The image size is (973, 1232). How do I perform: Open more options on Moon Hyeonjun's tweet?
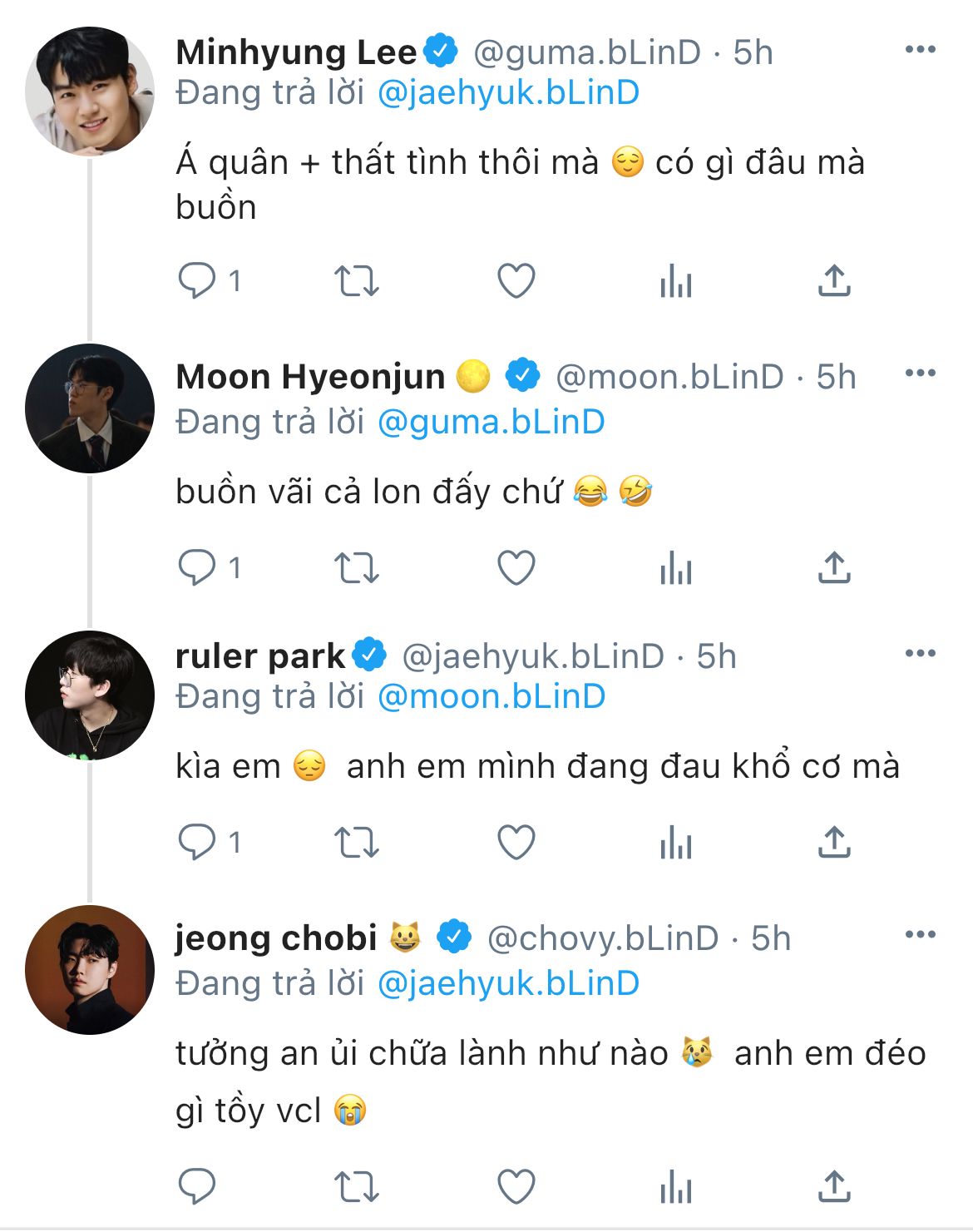(920, 373)
